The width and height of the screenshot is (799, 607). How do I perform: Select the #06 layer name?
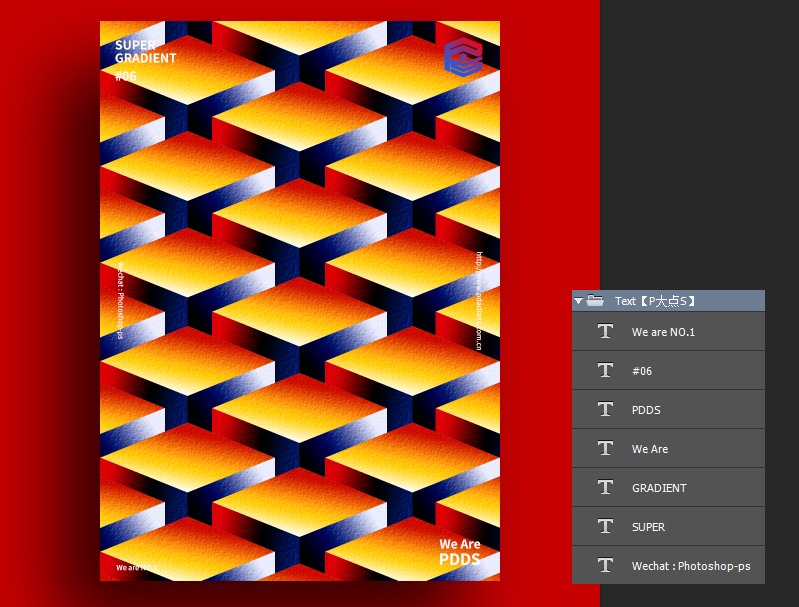click(642, 371)
